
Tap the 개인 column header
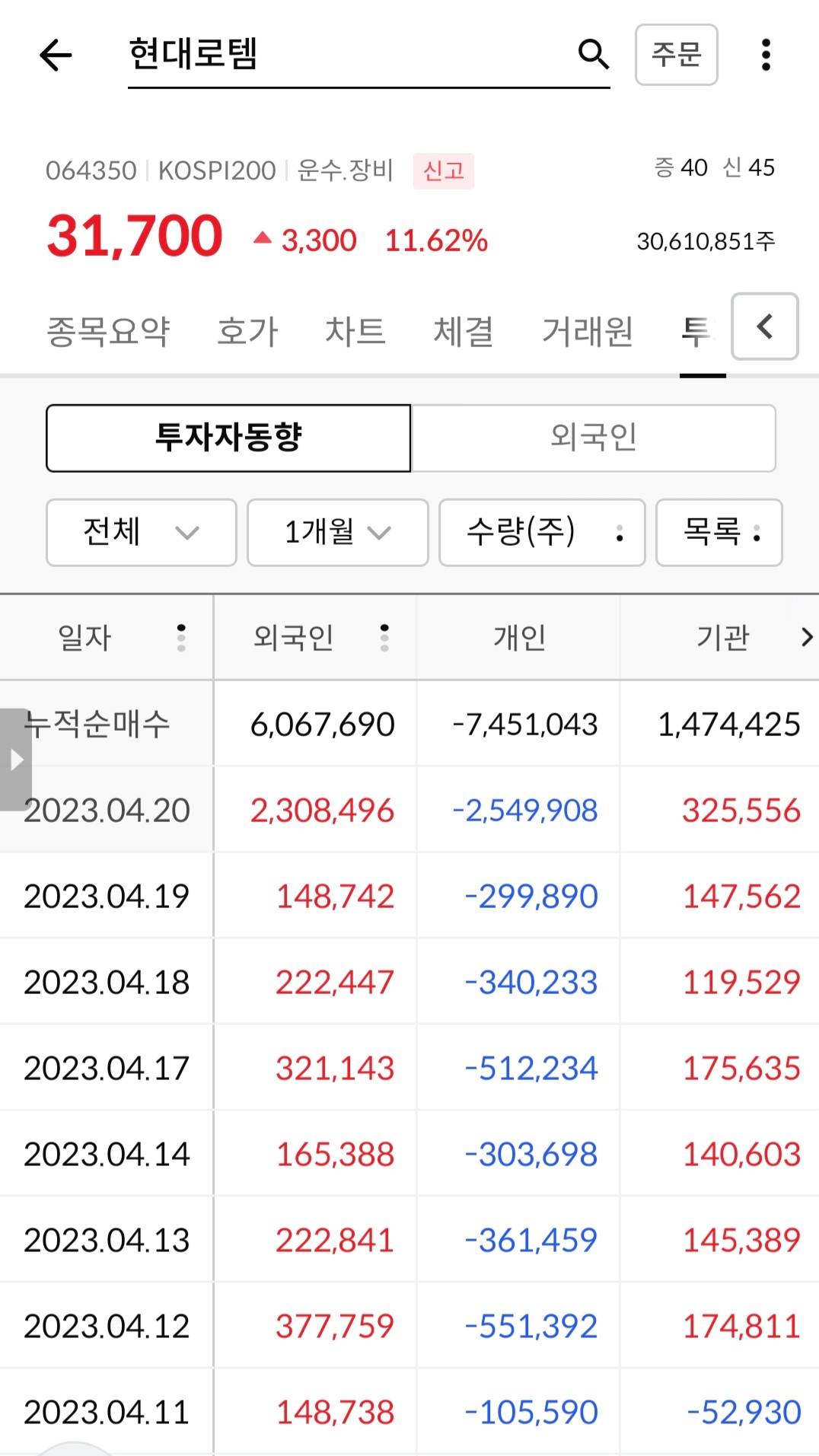519,638
